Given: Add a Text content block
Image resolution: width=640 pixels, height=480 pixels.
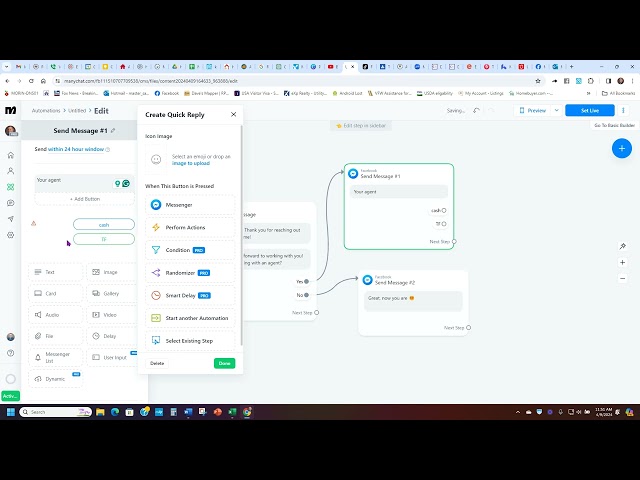Looking at the screenshot, I should [56, 272].
